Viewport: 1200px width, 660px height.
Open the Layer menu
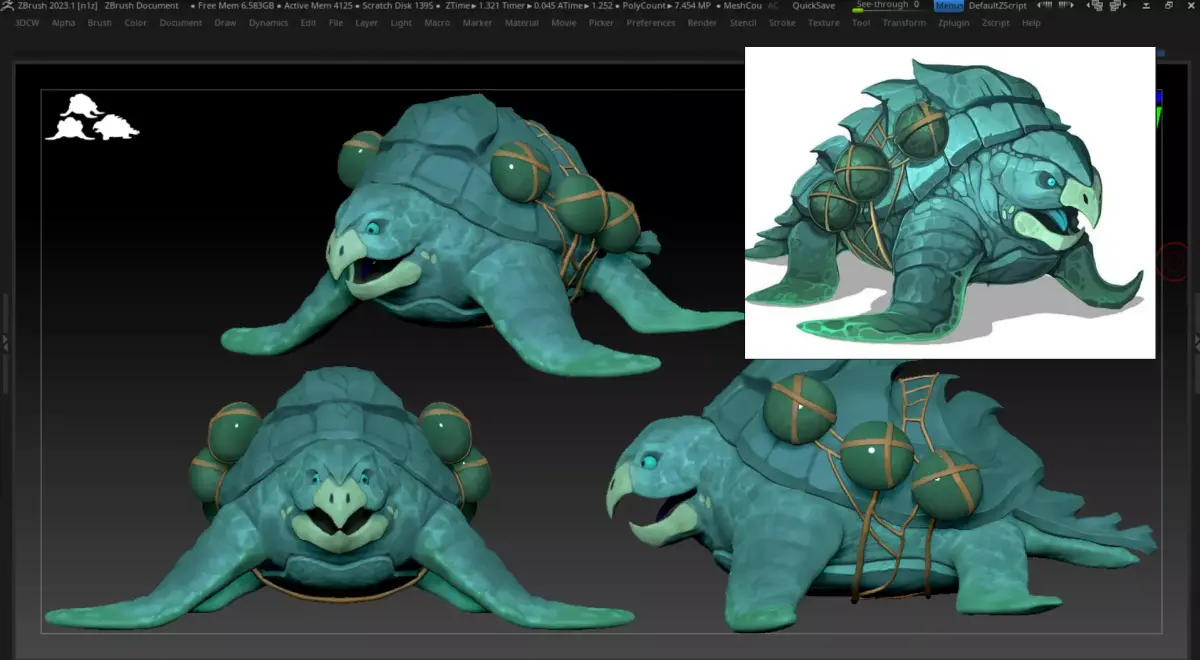click(367, 23)
